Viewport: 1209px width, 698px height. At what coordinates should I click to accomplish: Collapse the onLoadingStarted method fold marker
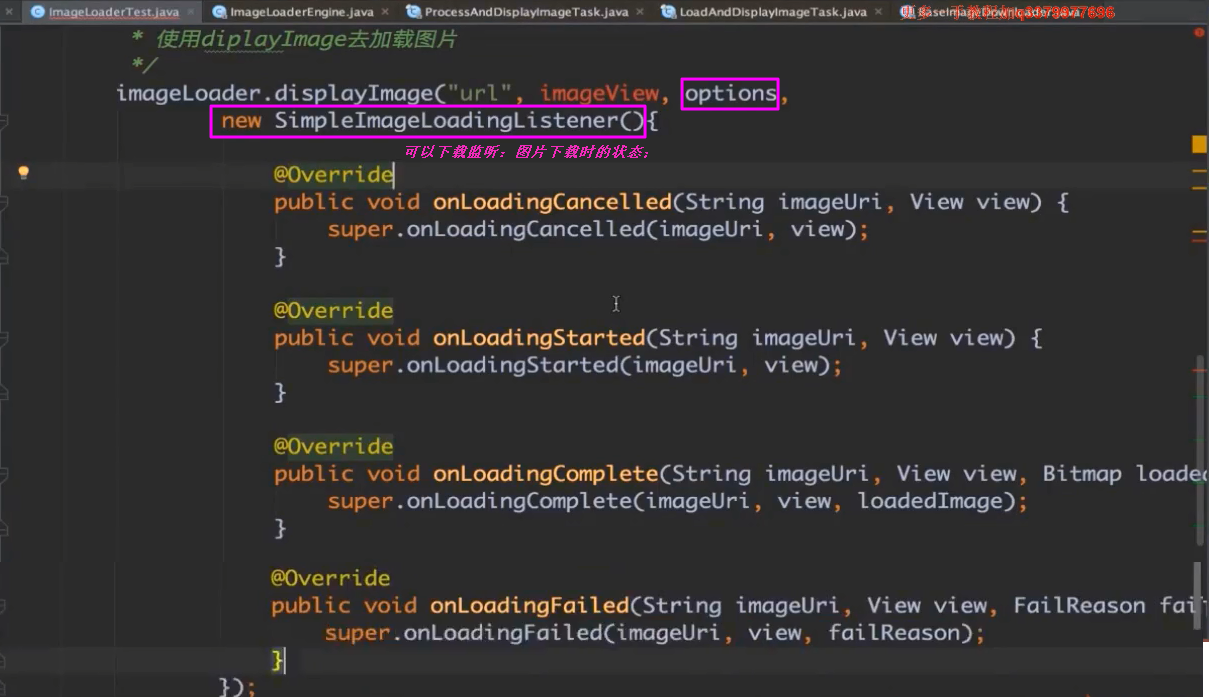(x=5, y=338)
